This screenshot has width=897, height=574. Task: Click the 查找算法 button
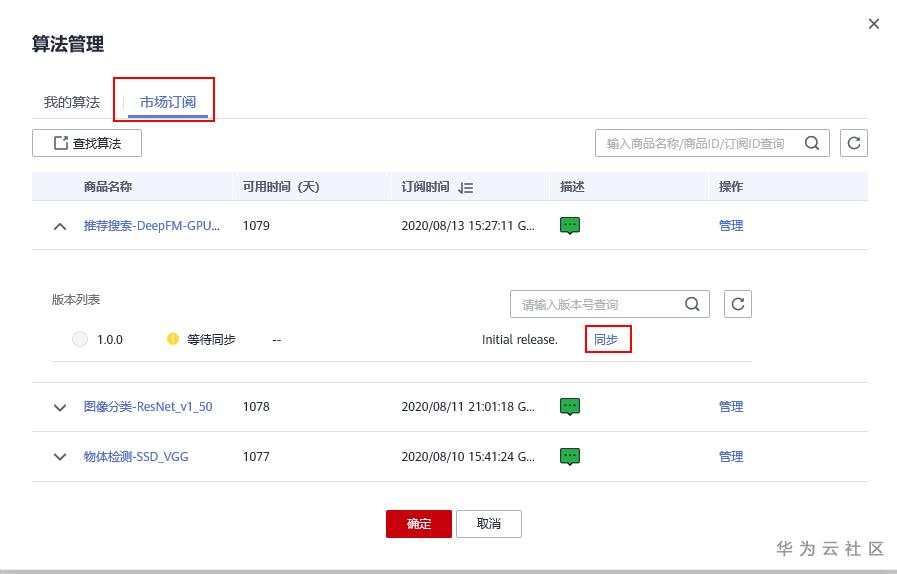click(x=87, y=143)
